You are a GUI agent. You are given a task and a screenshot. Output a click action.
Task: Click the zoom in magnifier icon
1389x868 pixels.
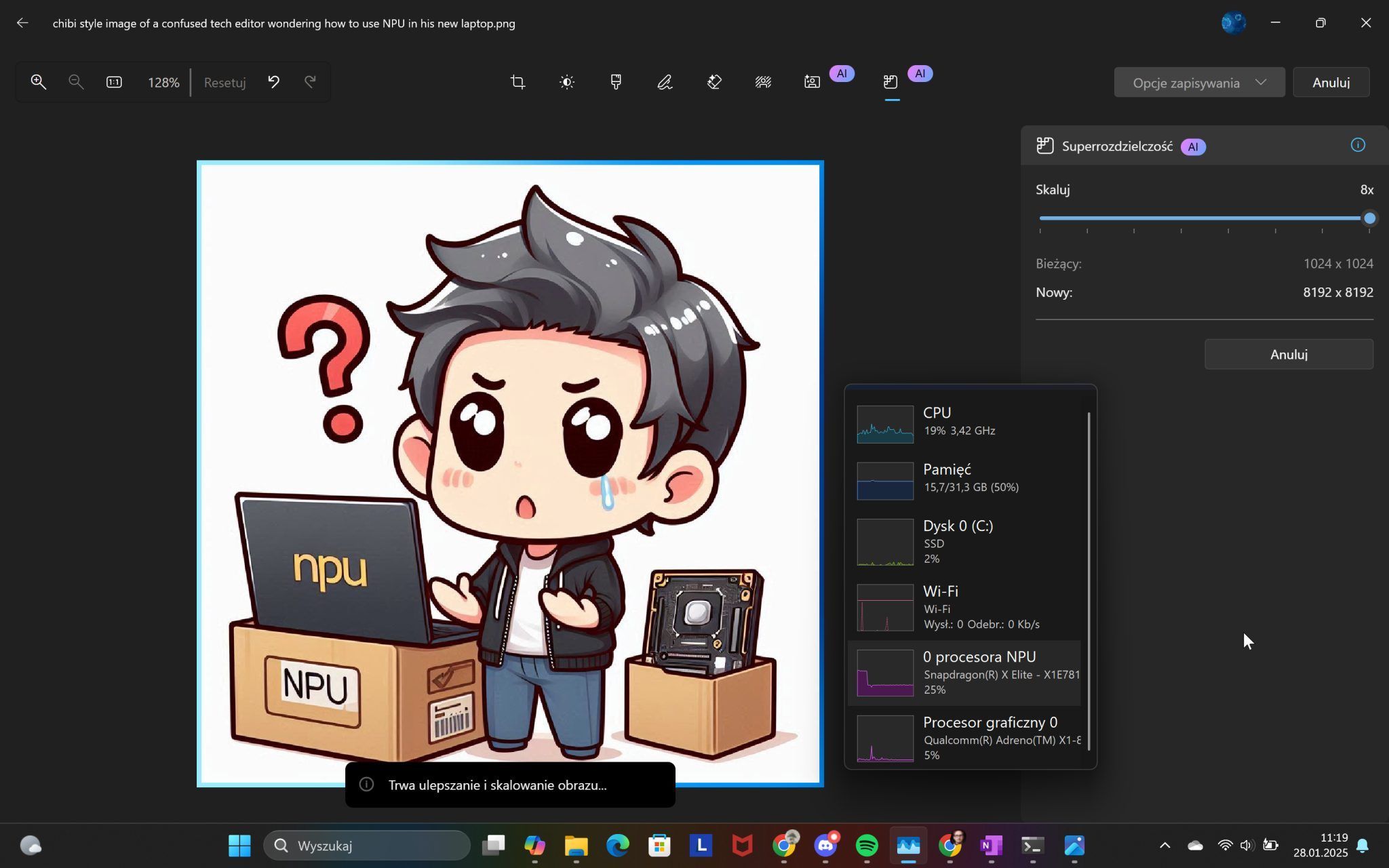tap(39, 82)
